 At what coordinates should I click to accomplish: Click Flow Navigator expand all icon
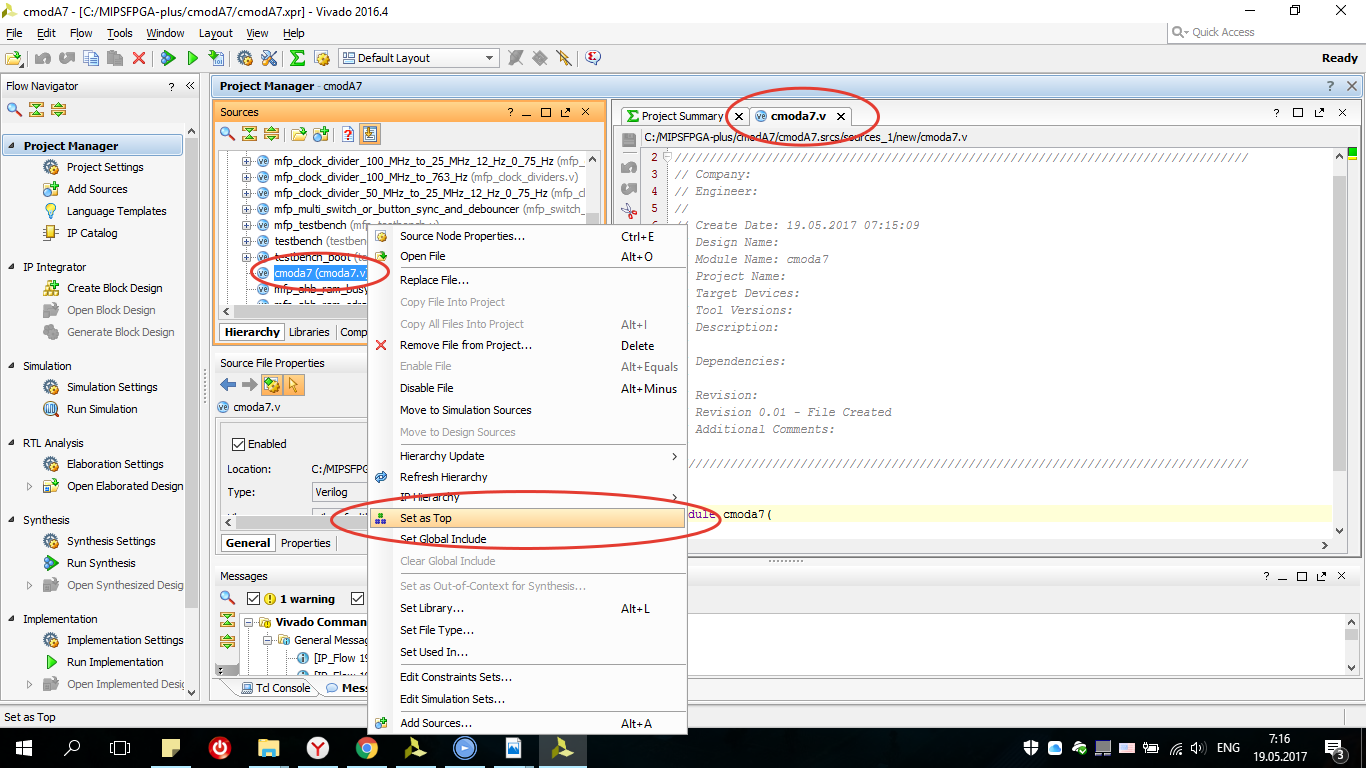pyautogui.click(x=58, y=110)
